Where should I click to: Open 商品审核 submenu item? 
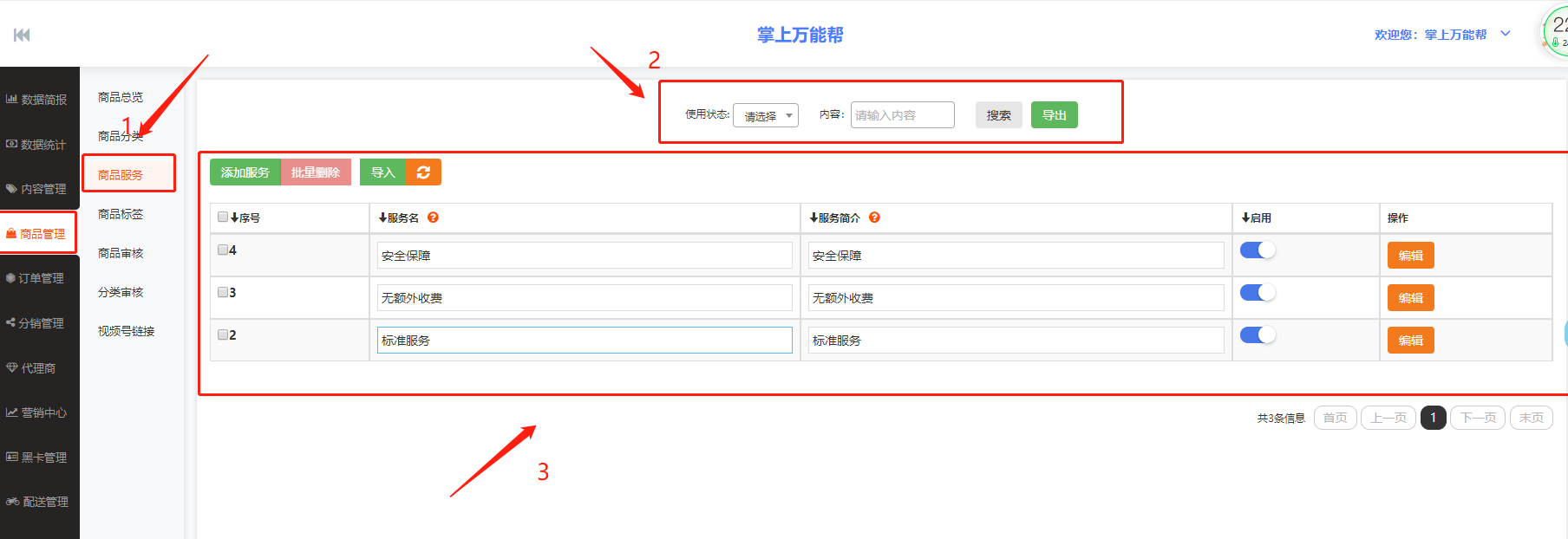(121, 253)
